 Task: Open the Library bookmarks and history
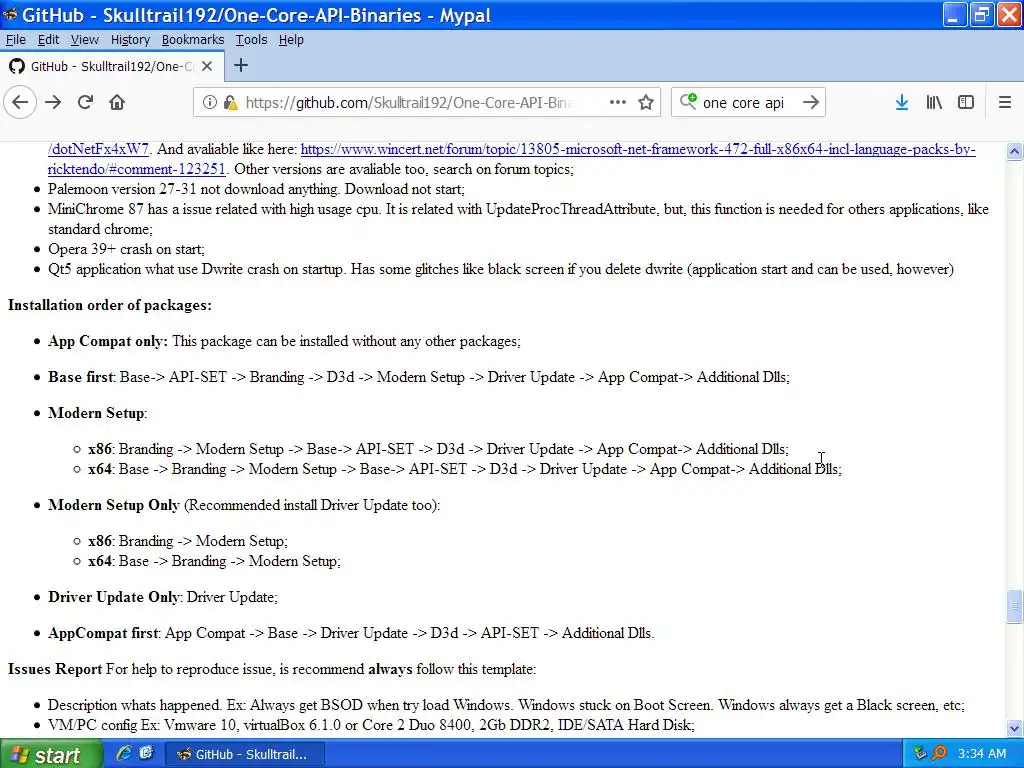pyautogui.click(x=934, y=103)
